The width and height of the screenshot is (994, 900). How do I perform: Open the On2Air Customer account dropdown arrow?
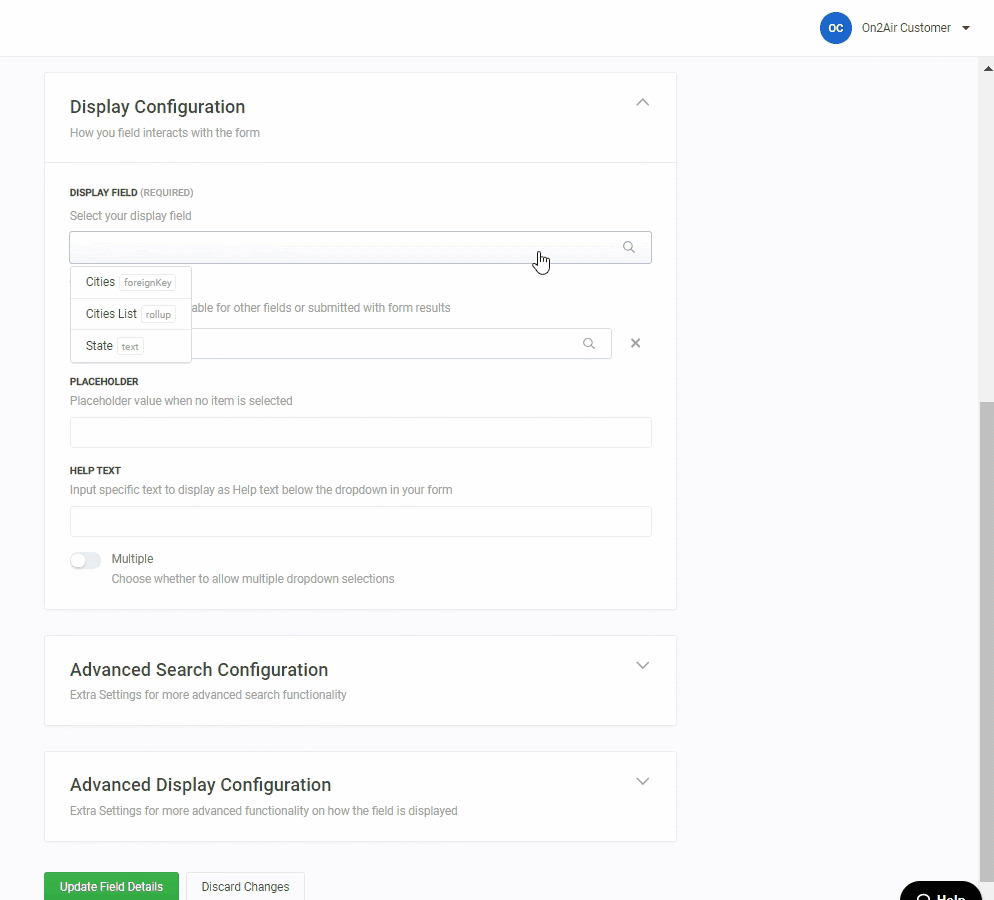(x=966, y=28)
